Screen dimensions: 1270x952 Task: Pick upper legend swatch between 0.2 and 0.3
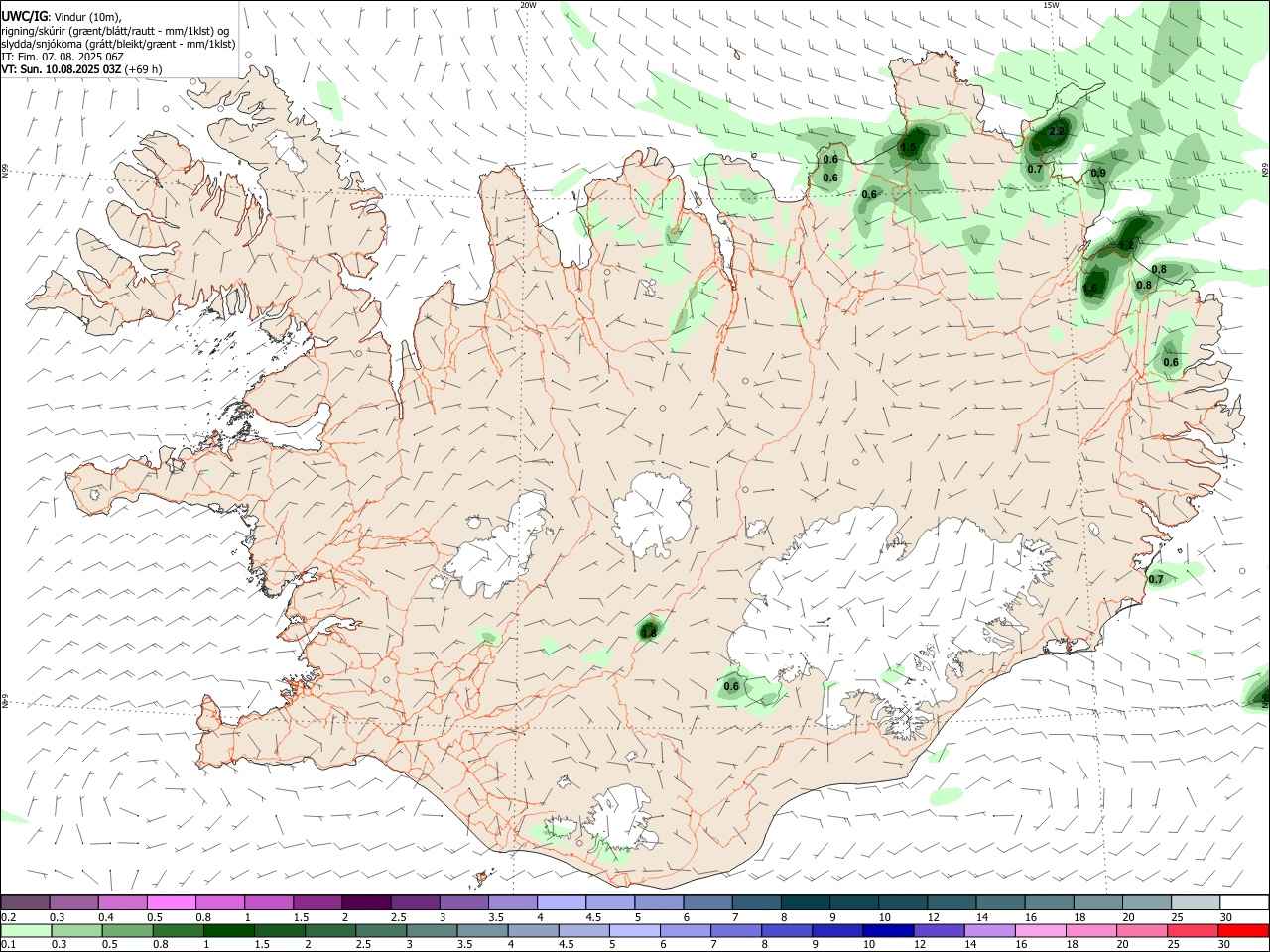[27, 902]
